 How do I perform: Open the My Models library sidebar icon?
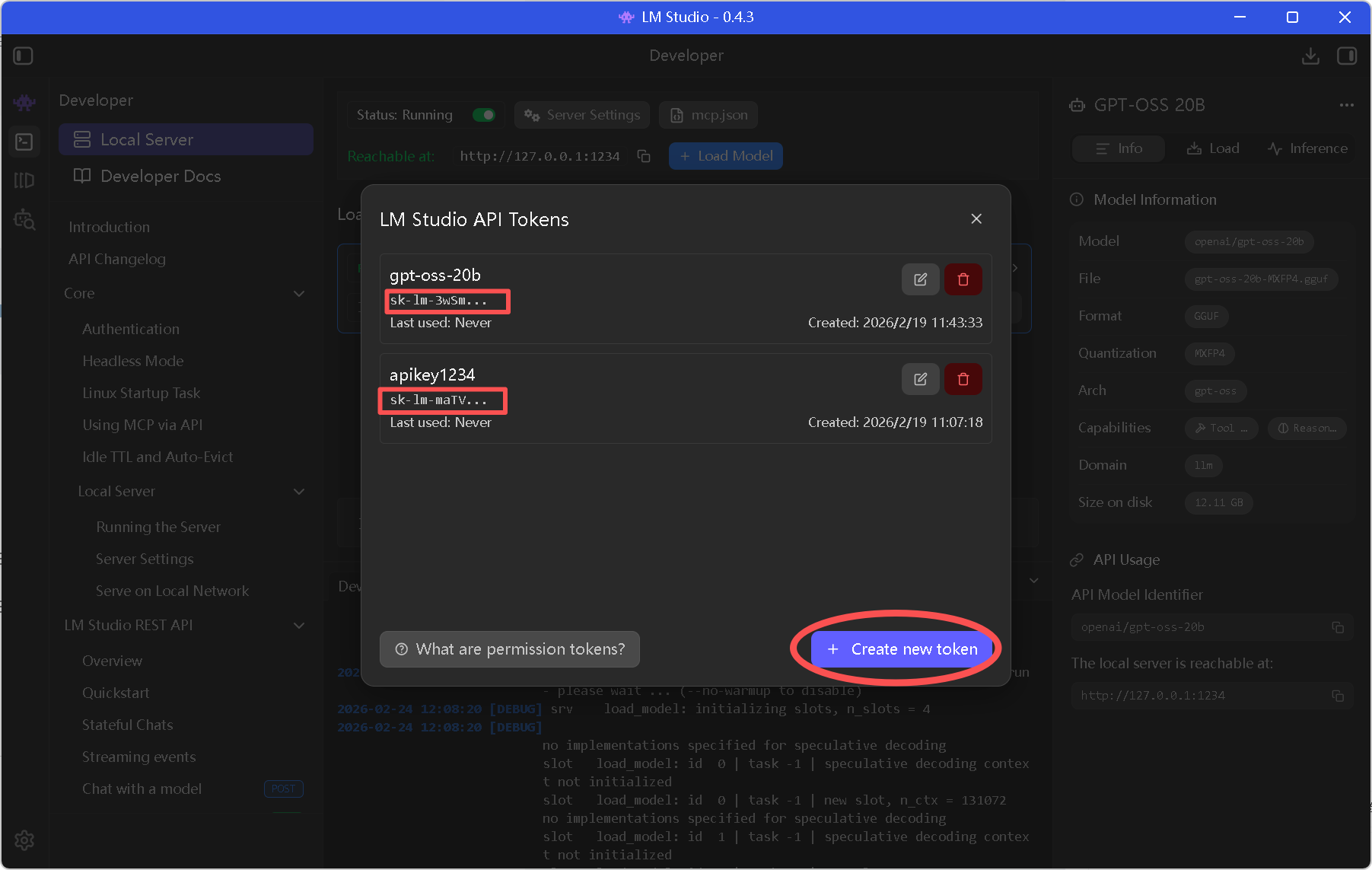[24, 180]
